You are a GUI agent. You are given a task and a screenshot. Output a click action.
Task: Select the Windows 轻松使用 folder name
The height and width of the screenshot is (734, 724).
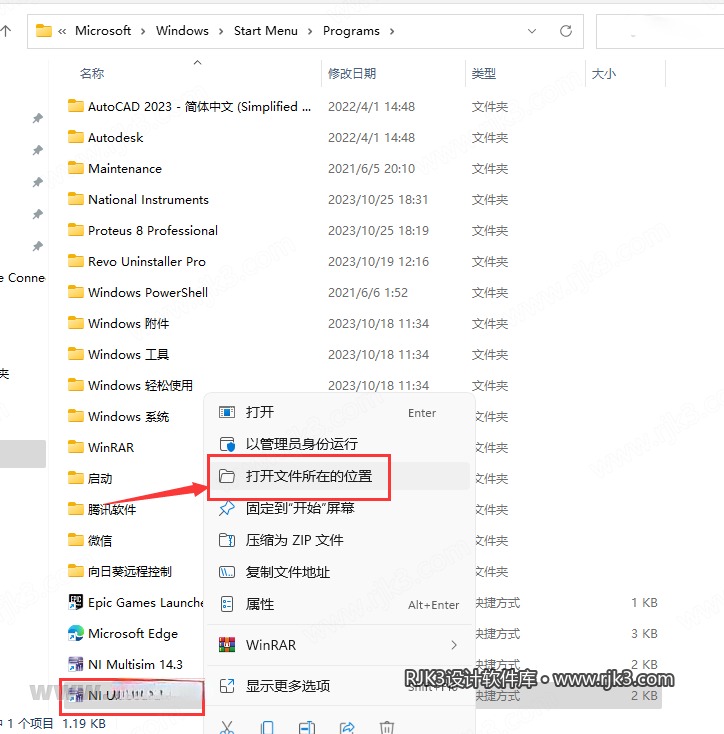coord(140,385)
